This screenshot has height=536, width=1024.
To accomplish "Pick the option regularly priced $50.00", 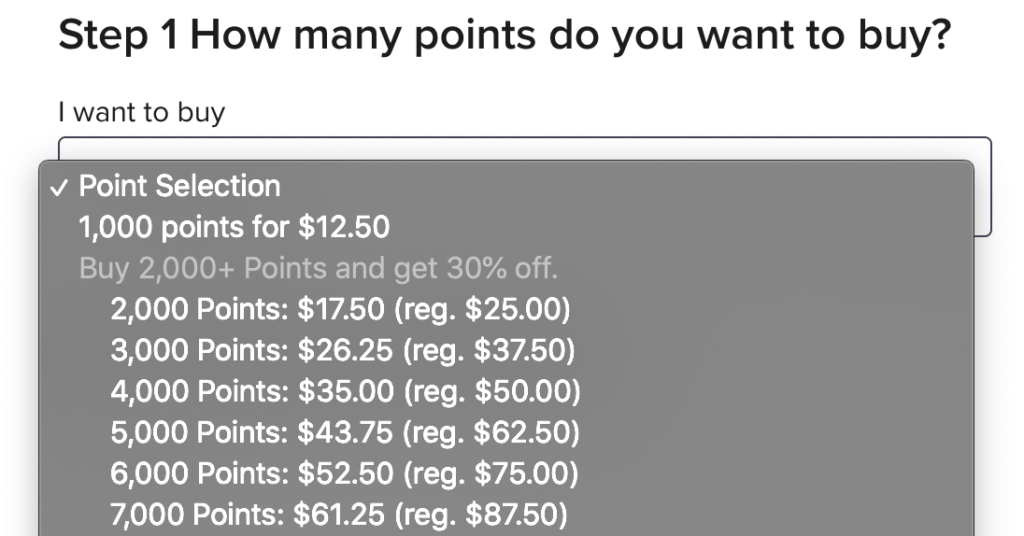I will click(x=345, y=392).
